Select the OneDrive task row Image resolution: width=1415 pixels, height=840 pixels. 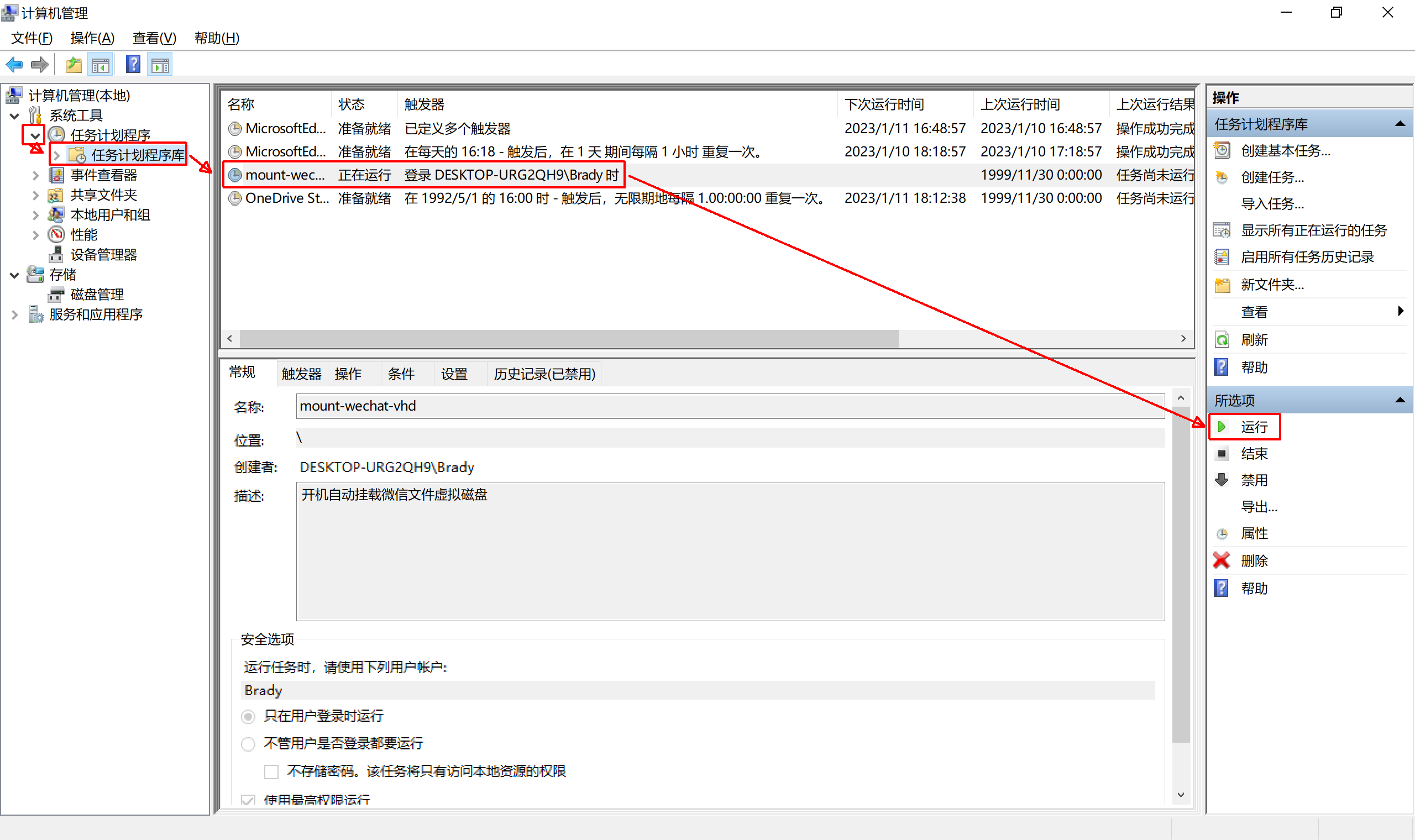(x=286, y=198)
